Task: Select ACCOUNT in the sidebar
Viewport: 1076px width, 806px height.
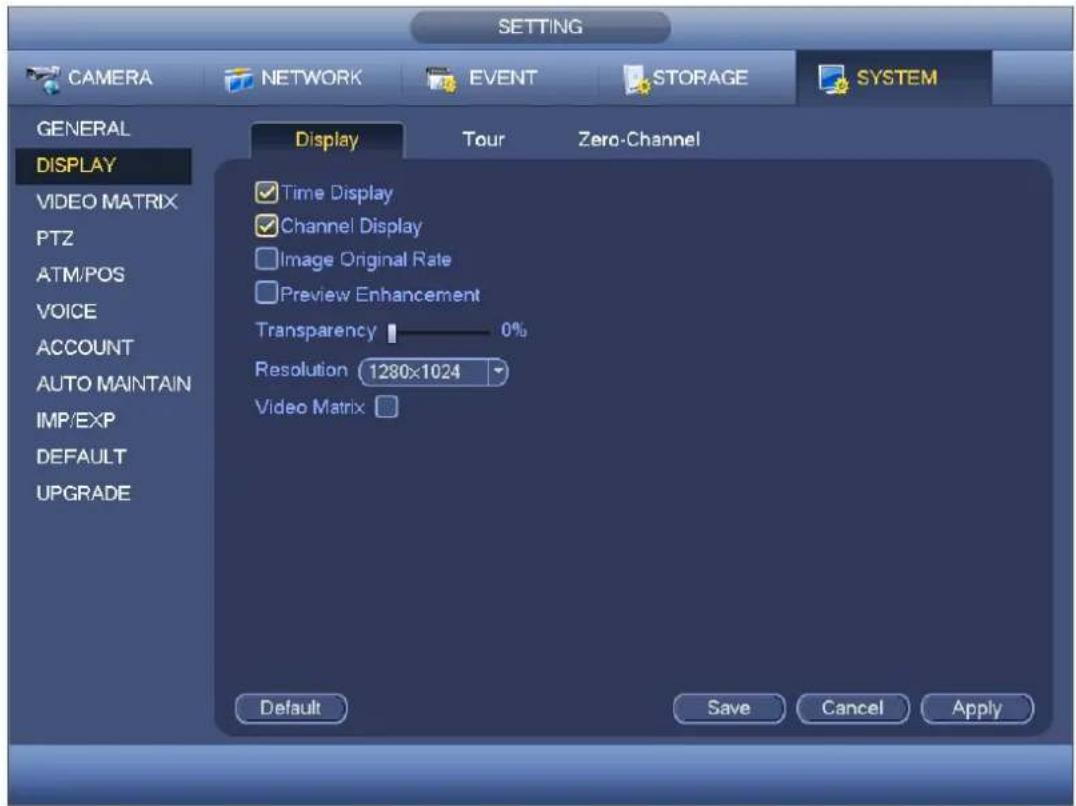Action: [85, 347]
